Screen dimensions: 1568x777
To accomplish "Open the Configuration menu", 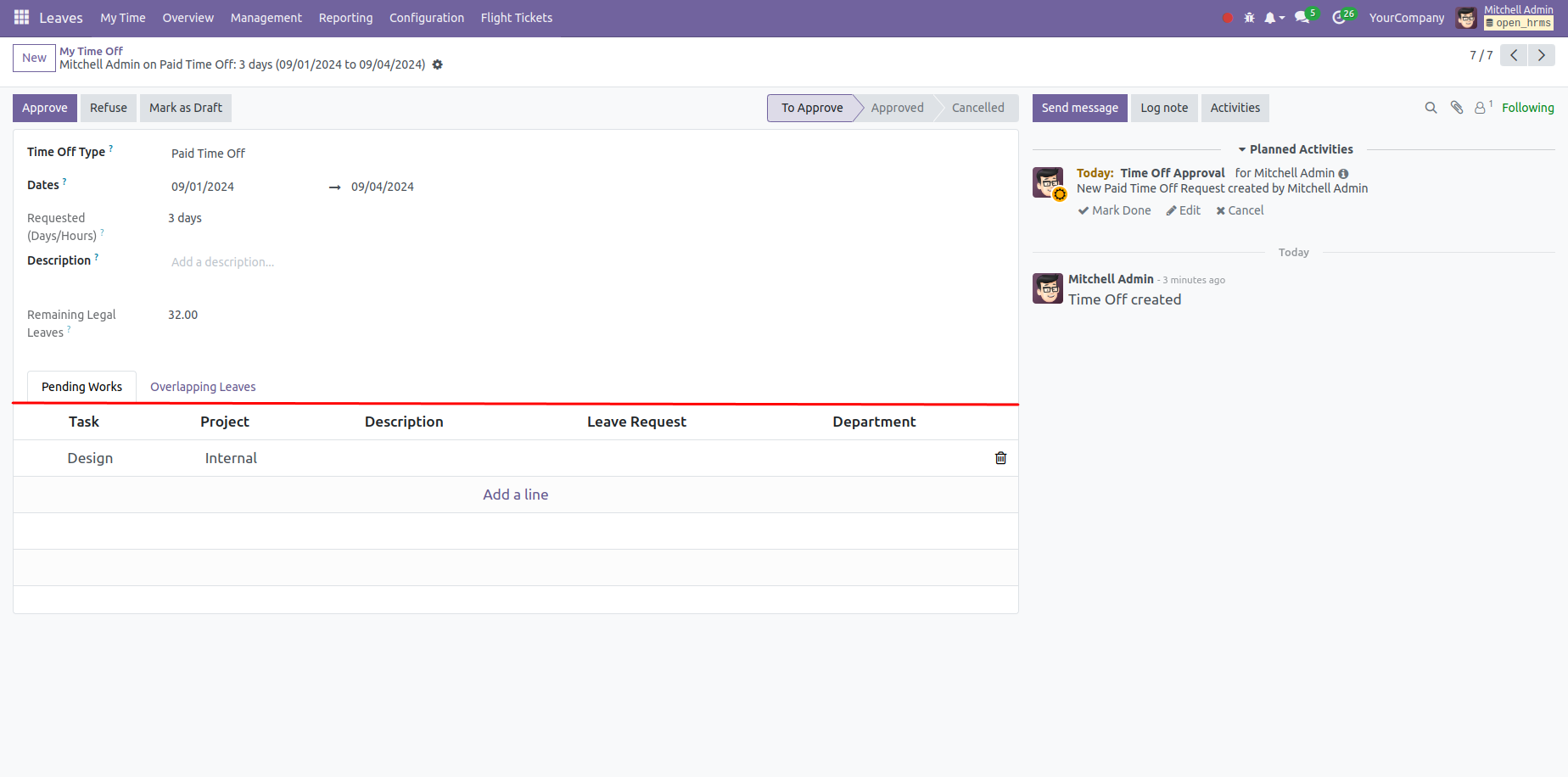I will click(426, 18).
